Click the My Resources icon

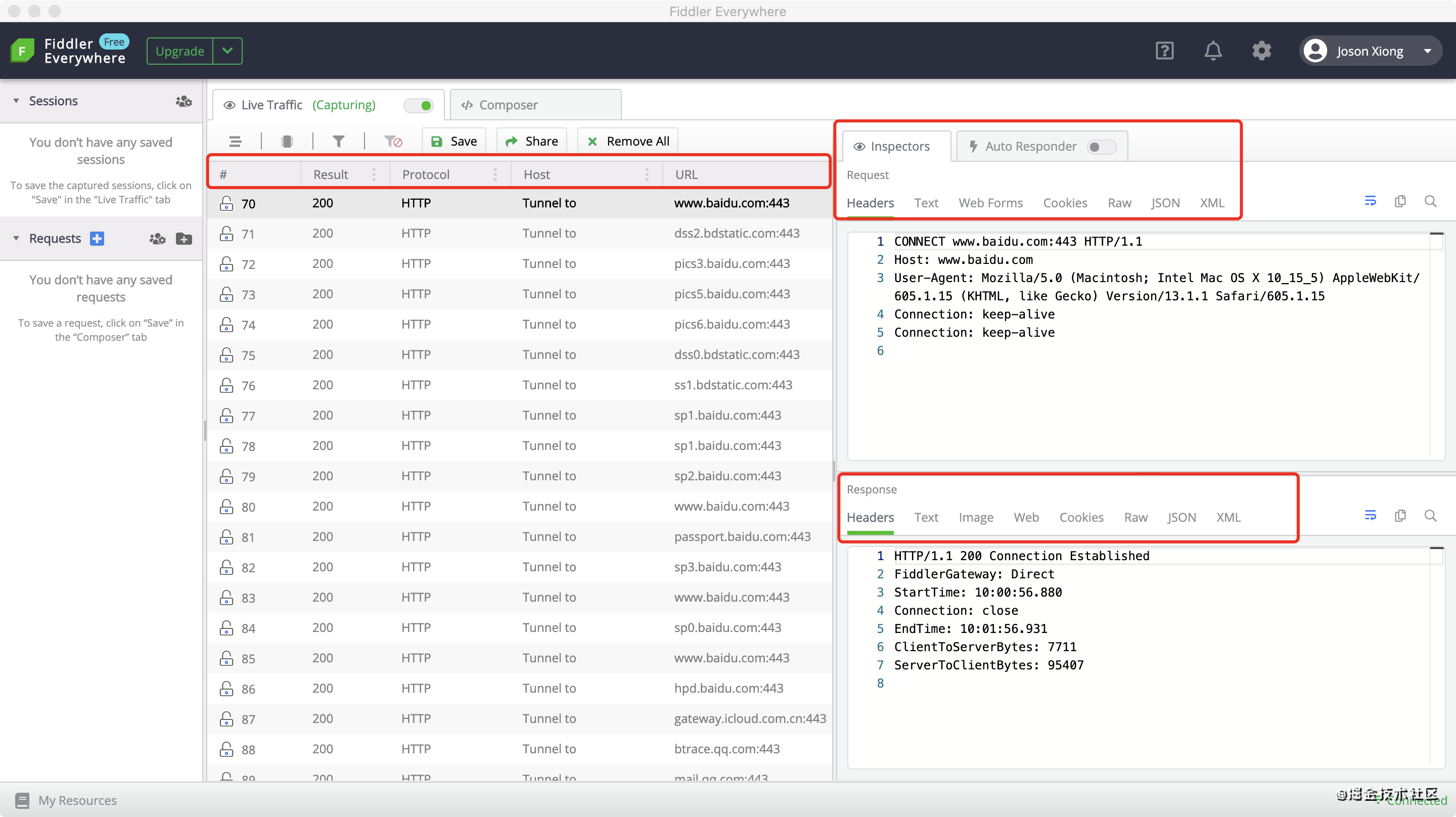[x=23, y=800]
